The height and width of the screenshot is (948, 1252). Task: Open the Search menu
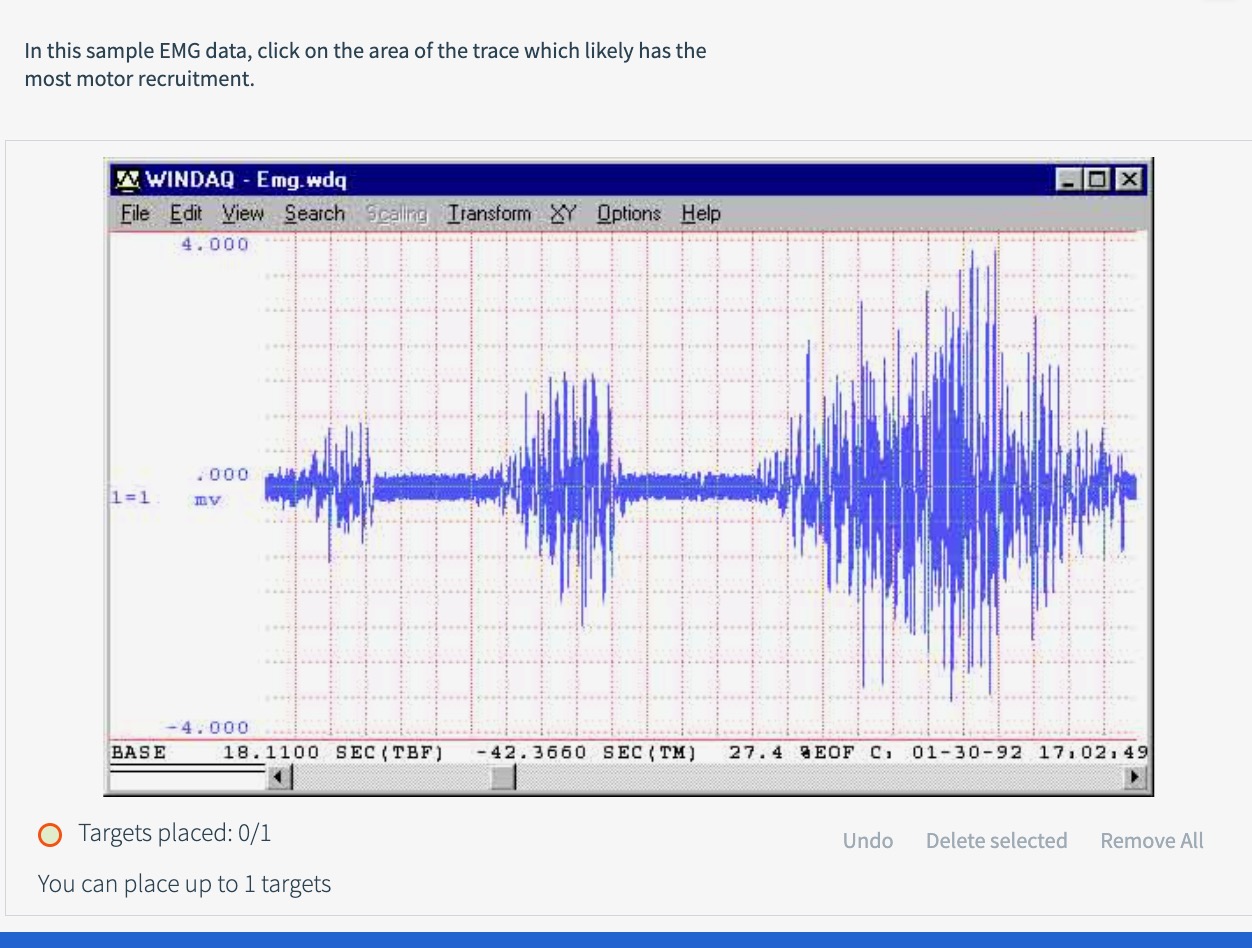coord(314,213)
